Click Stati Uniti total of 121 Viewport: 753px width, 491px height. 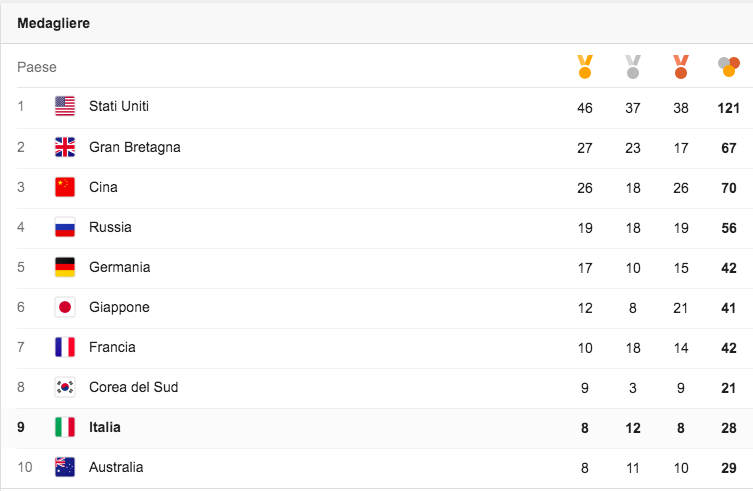(x=729, y=108)
